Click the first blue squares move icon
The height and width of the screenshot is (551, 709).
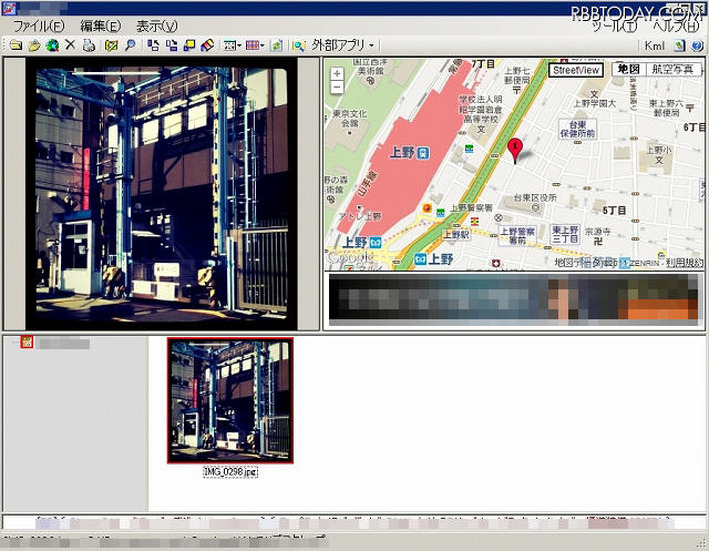click(x=153, y=45)
